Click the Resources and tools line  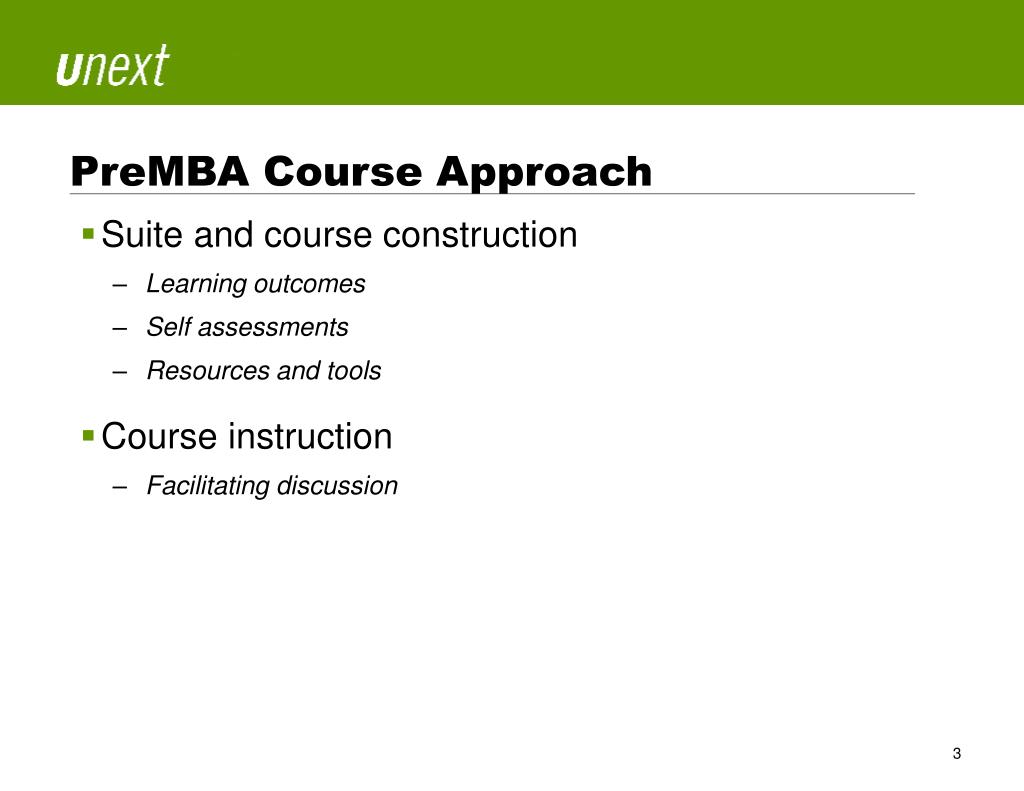(x=263, y=370)
